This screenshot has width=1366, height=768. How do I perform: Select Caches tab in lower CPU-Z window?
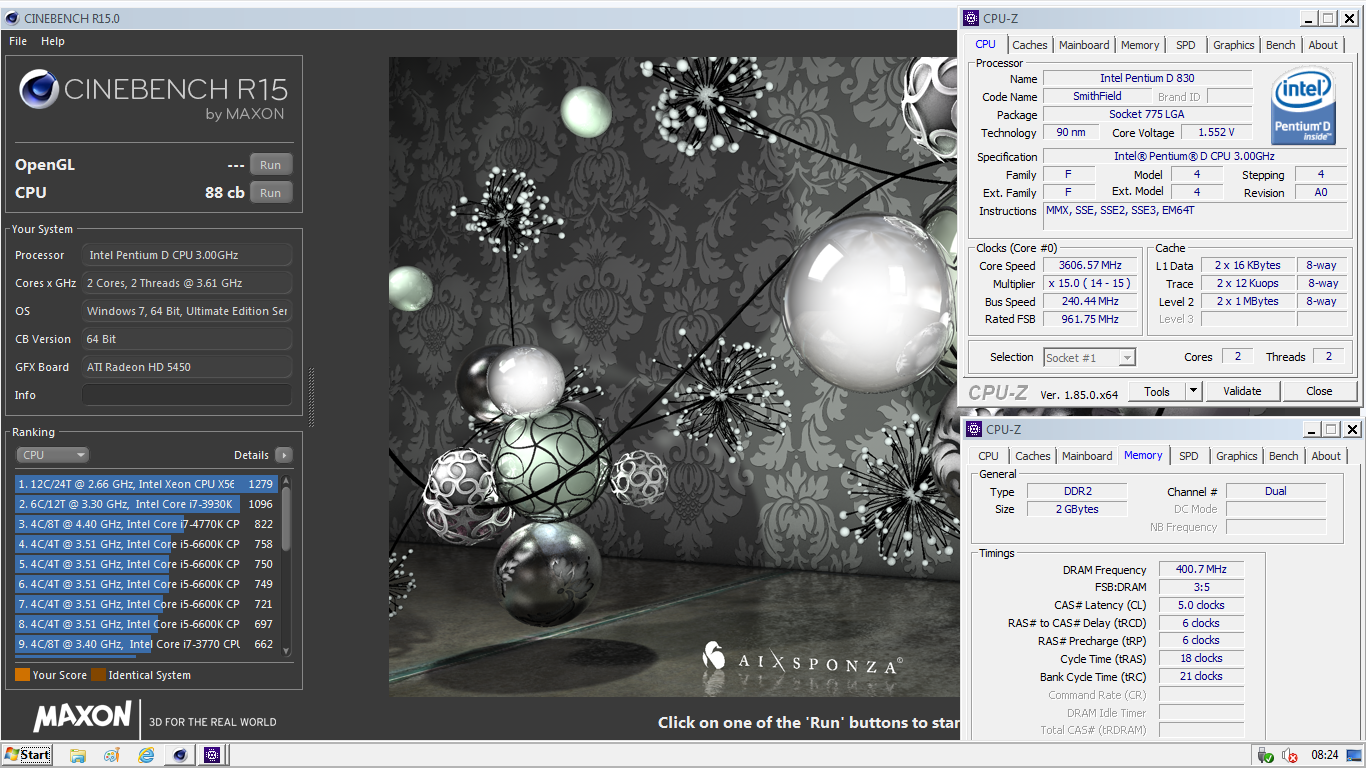coord(1033,456)
